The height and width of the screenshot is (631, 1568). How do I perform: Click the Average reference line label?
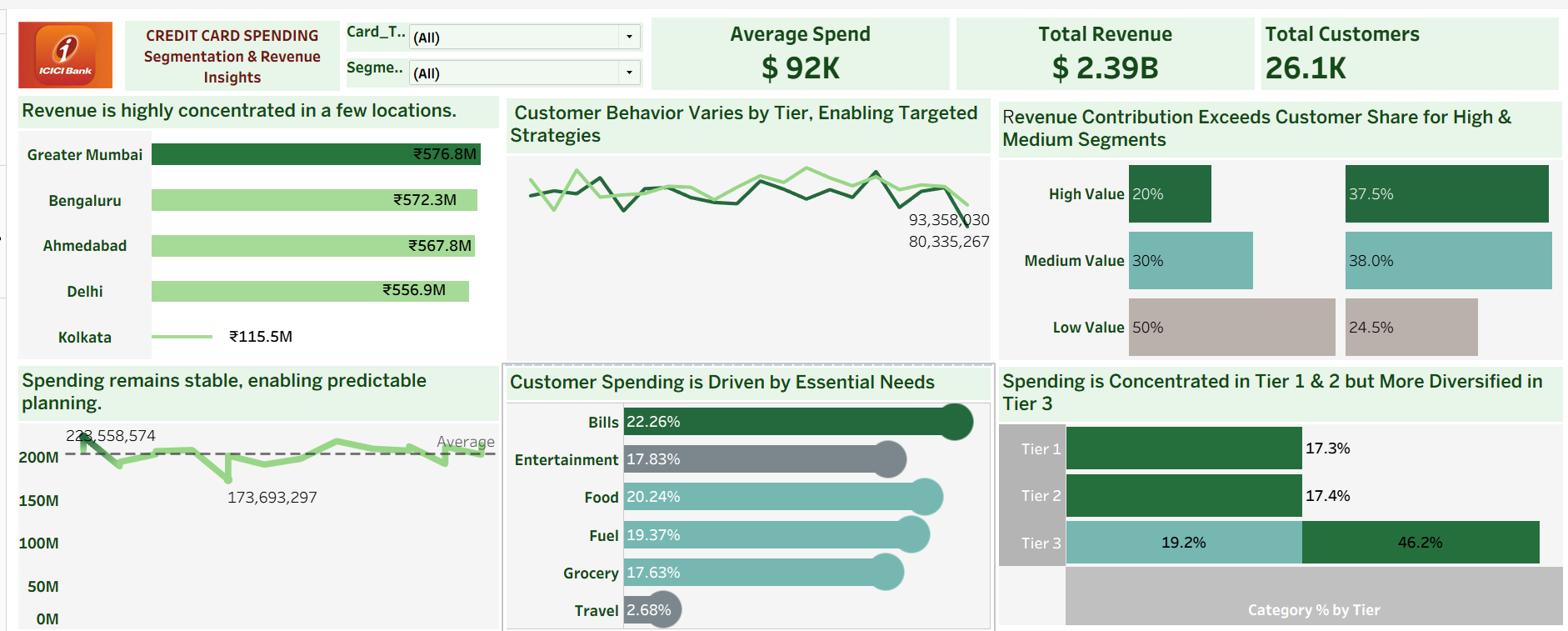click(466, 442)
